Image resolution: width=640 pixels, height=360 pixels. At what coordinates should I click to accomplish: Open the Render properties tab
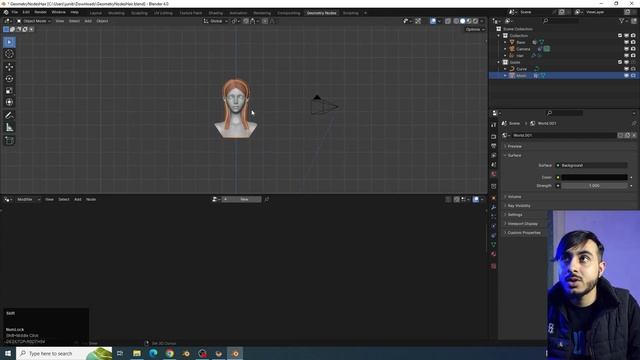point(493,136)
